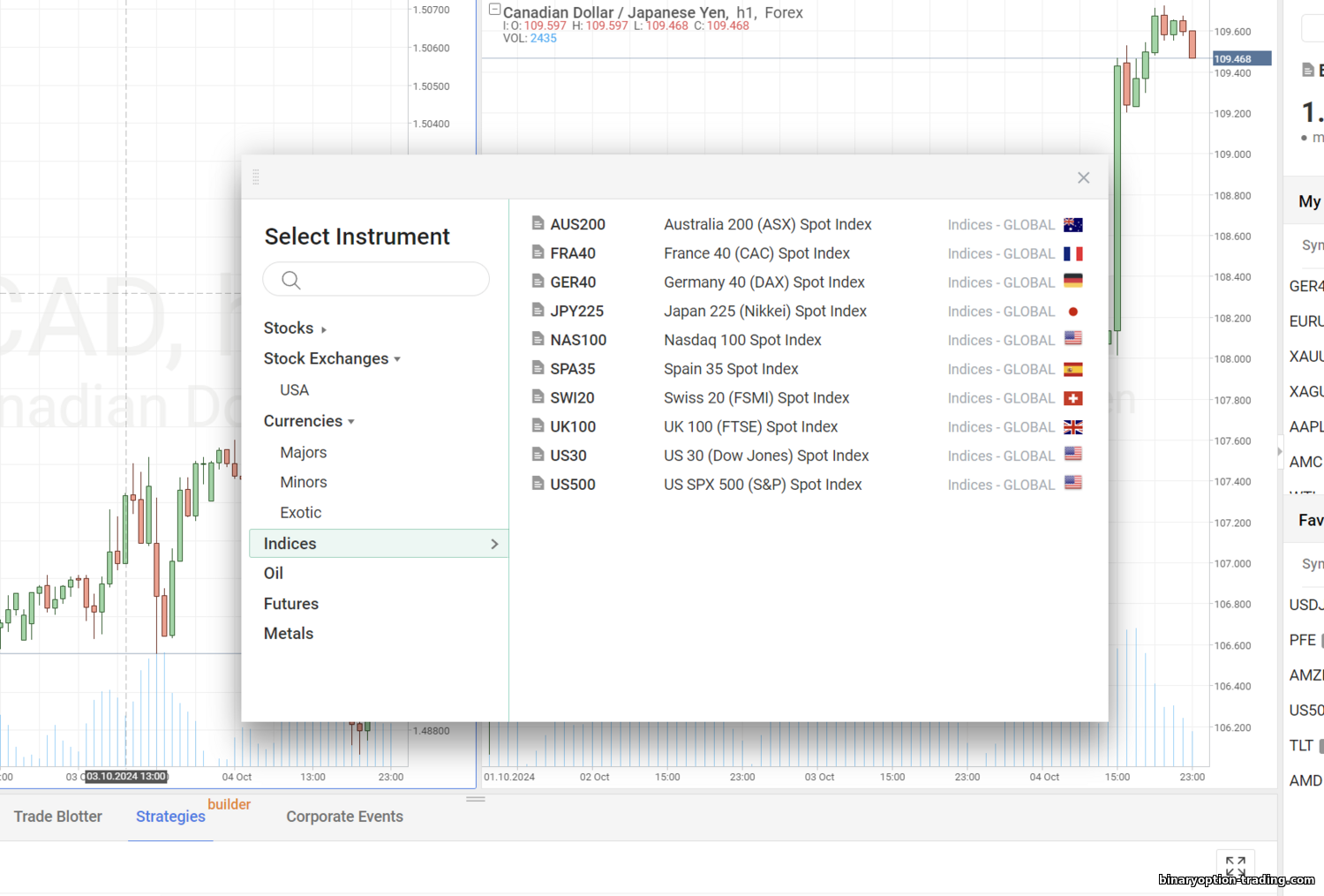Select Swiss 20 (FSMI) Spot Index
Image resolution: width=1324 pixels, height=896 pixels.
(x=756, y=398)
